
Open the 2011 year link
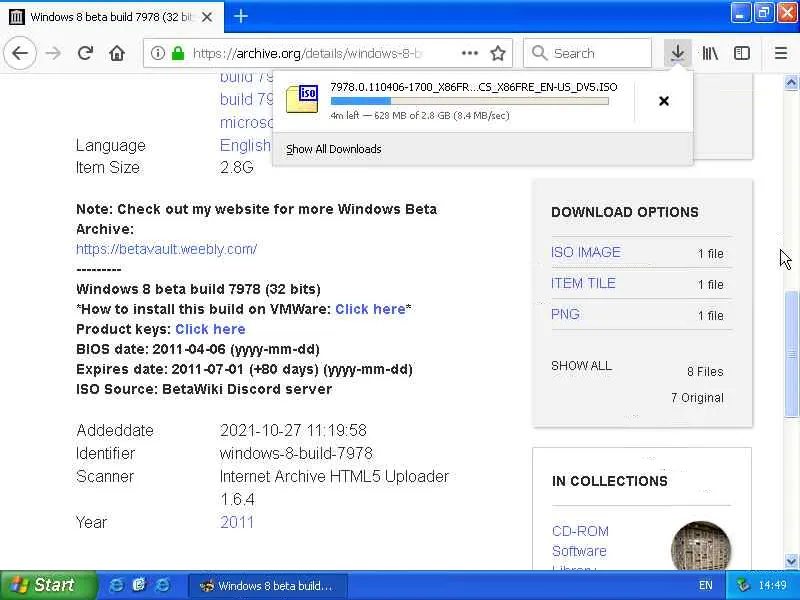click(x=237, y=522)
